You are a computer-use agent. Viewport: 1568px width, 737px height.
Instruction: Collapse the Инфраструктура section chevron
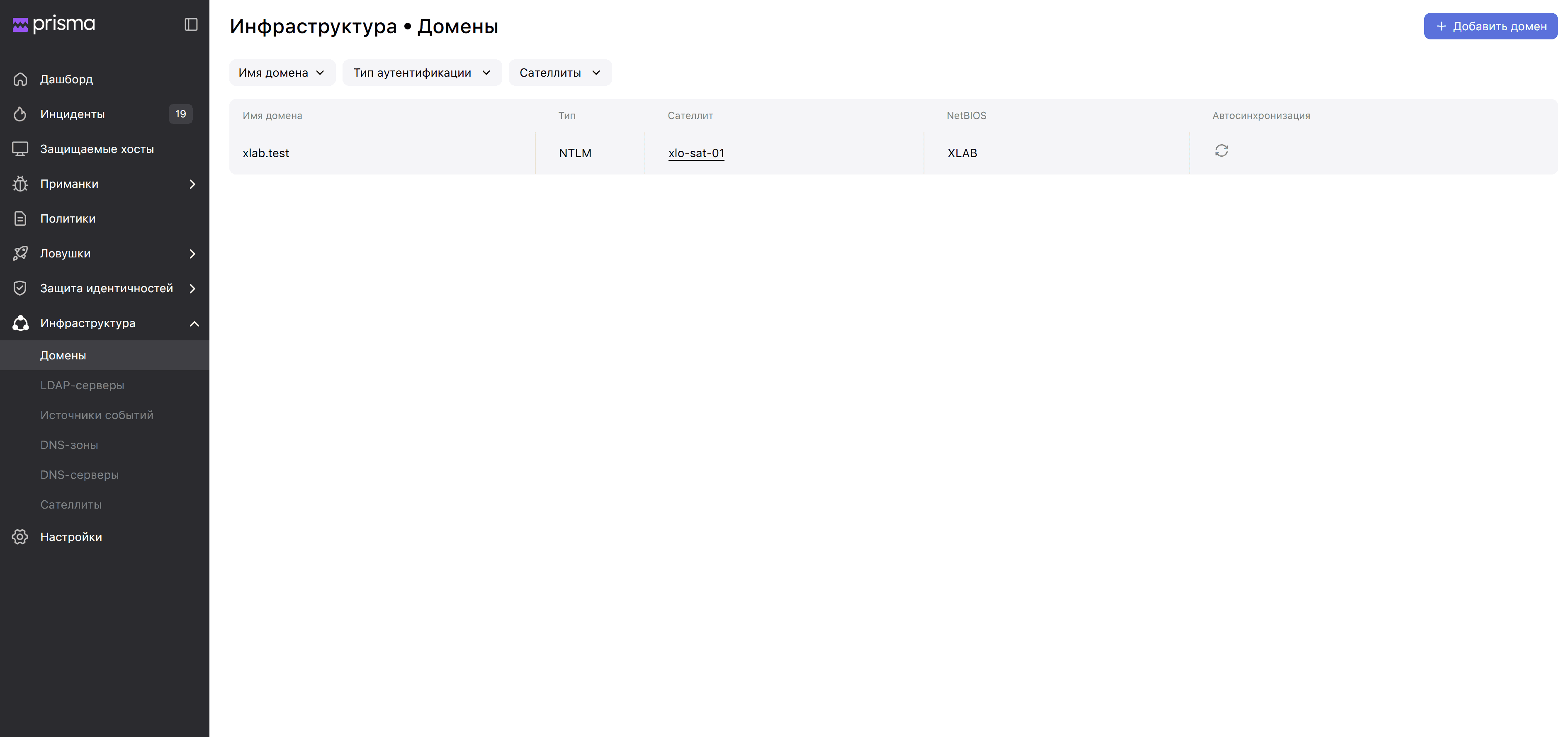pos(194,324)
